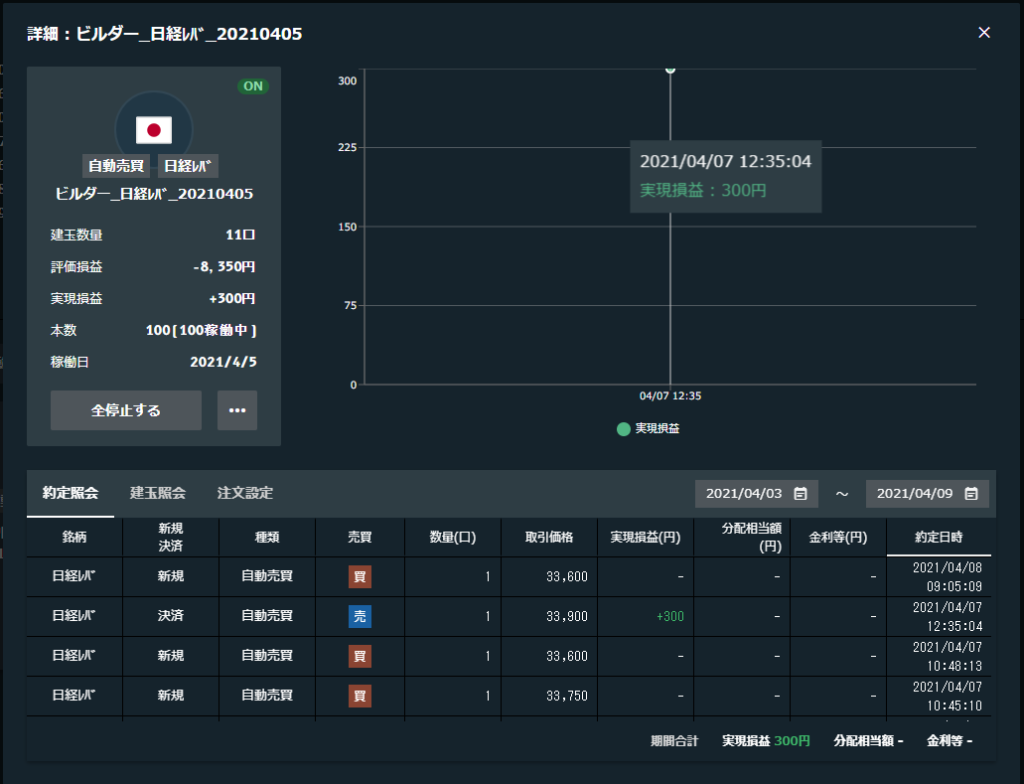Click the 実現損益(円) column header

click(x=645, y=537)
